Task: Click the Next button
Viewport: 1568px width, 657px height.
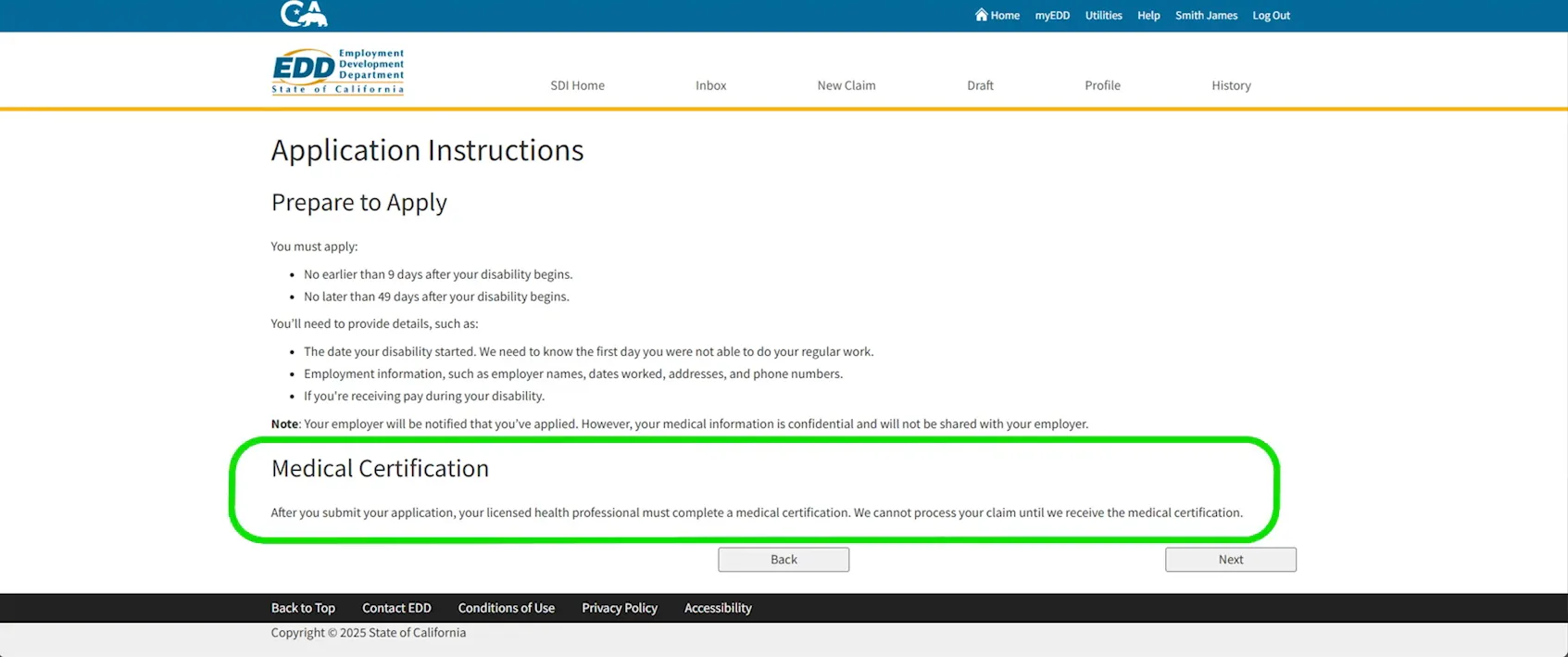Action: point(1231,560)
